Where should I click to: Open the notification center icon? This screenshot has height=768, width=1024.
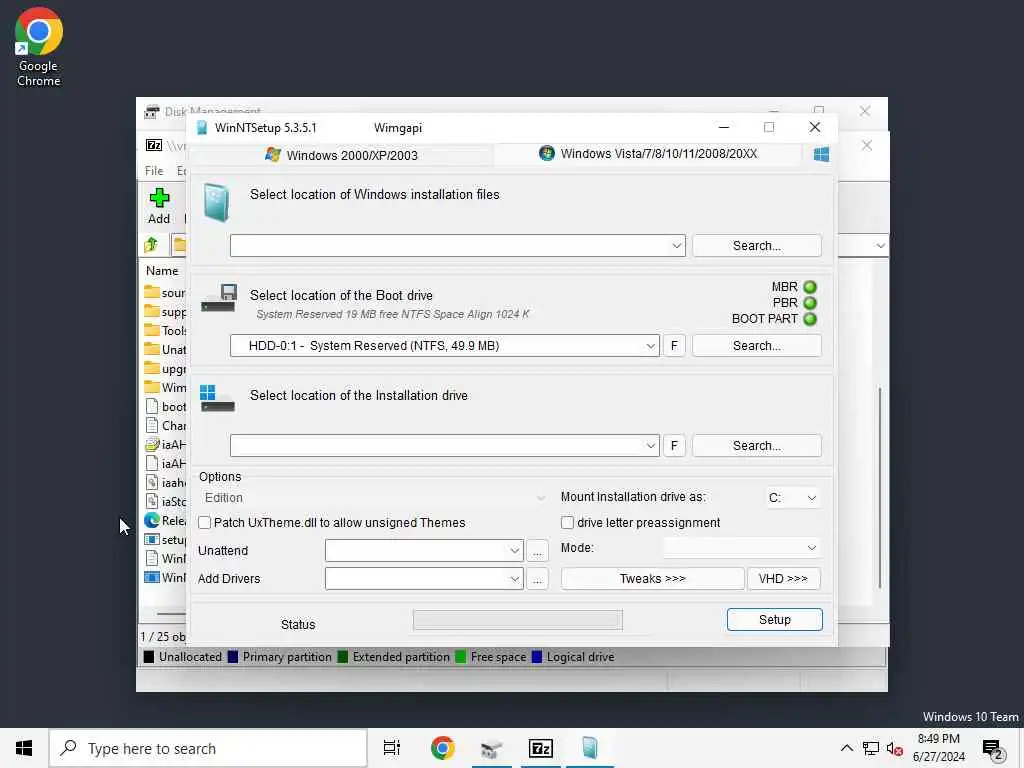tap(993, 750)
